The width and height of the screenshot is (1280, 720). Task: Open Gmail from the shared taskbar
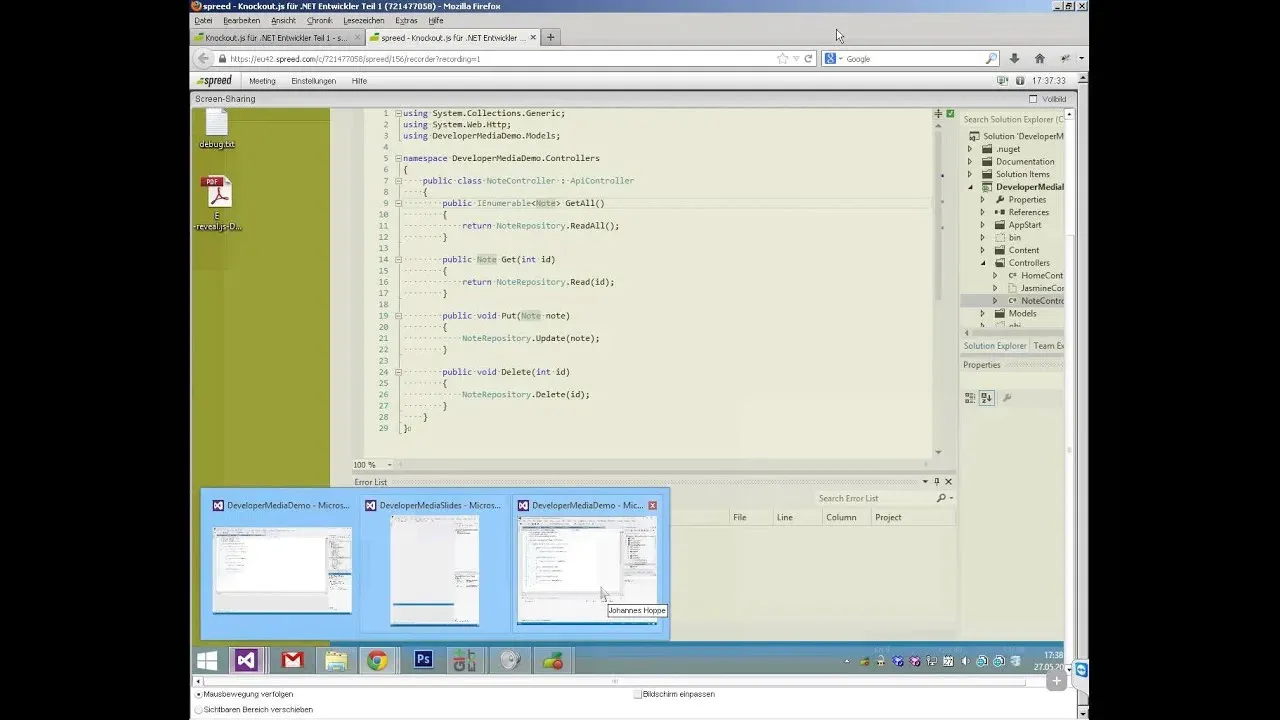[x=292, y=660]
